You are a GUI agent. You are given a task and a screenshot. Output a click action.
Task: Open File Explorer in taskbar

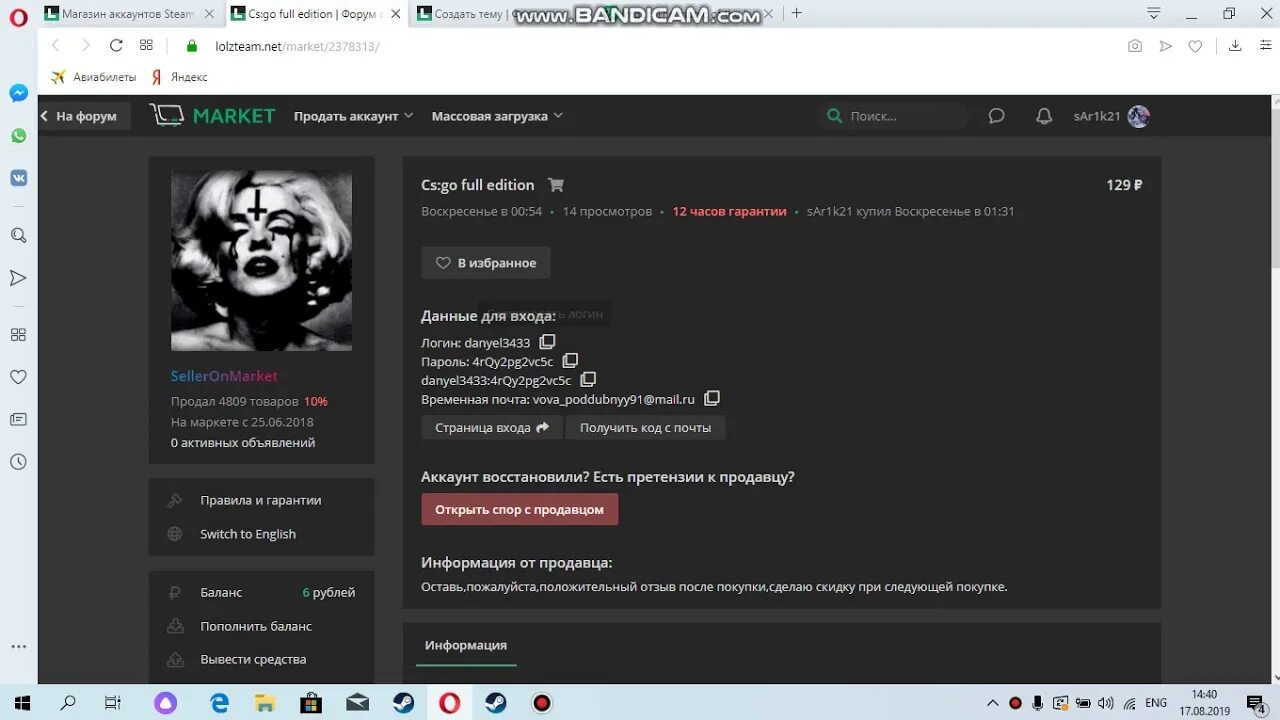264,703
